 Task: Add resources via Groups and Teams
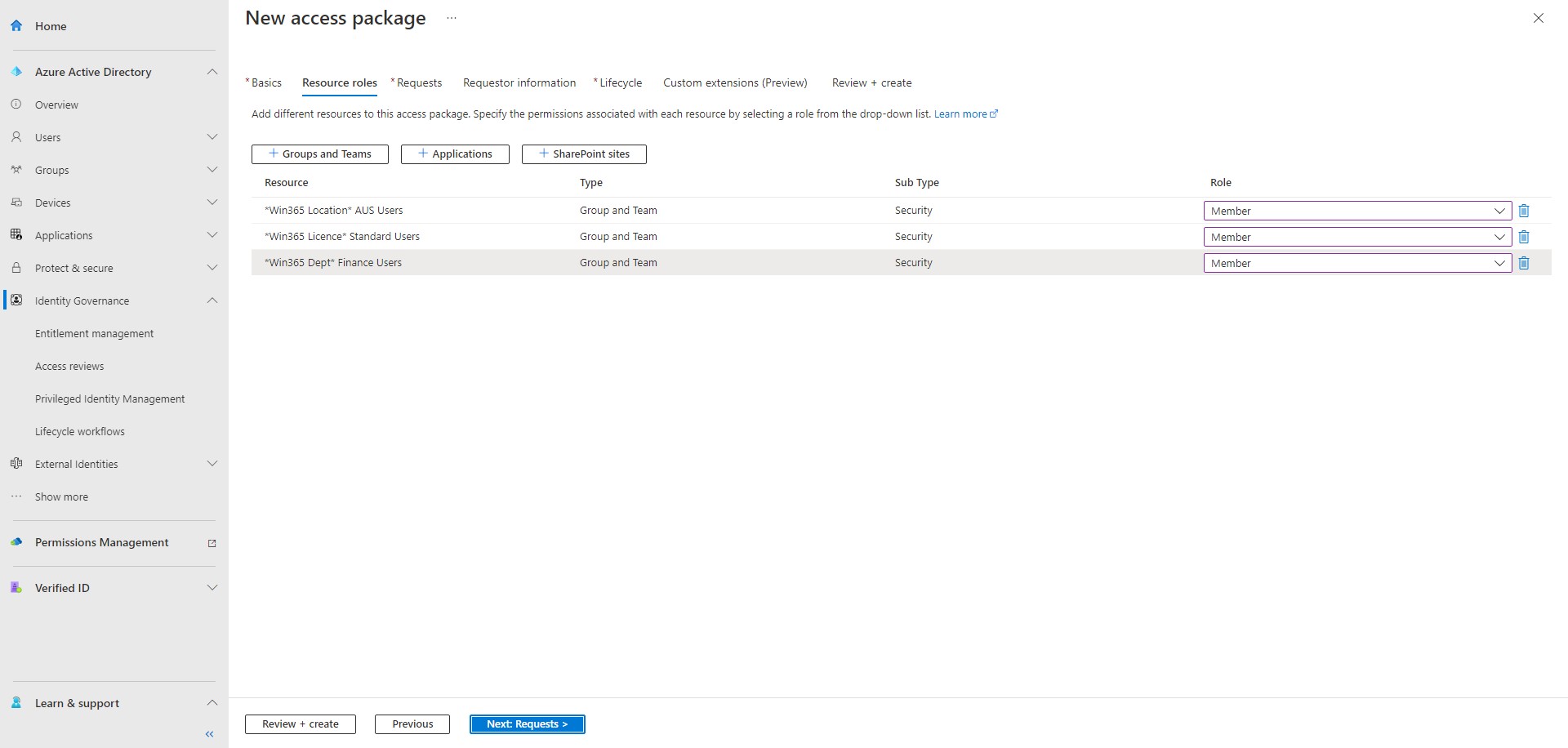click(x=318, y=154)
